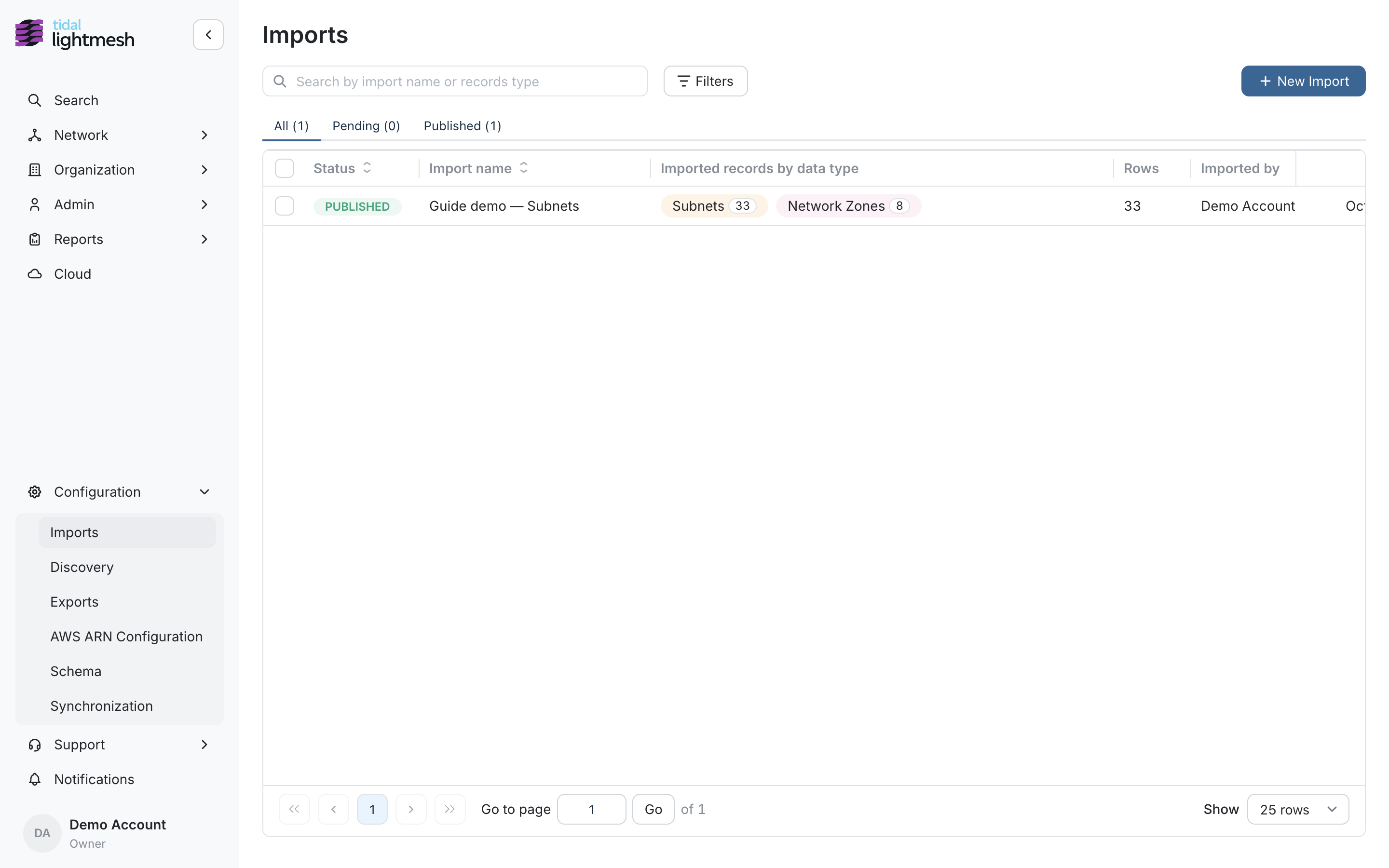This screenshot has height=868, width=1389.
Task: Sort table by Status column arrows
Action: click(x=368, y=168)
